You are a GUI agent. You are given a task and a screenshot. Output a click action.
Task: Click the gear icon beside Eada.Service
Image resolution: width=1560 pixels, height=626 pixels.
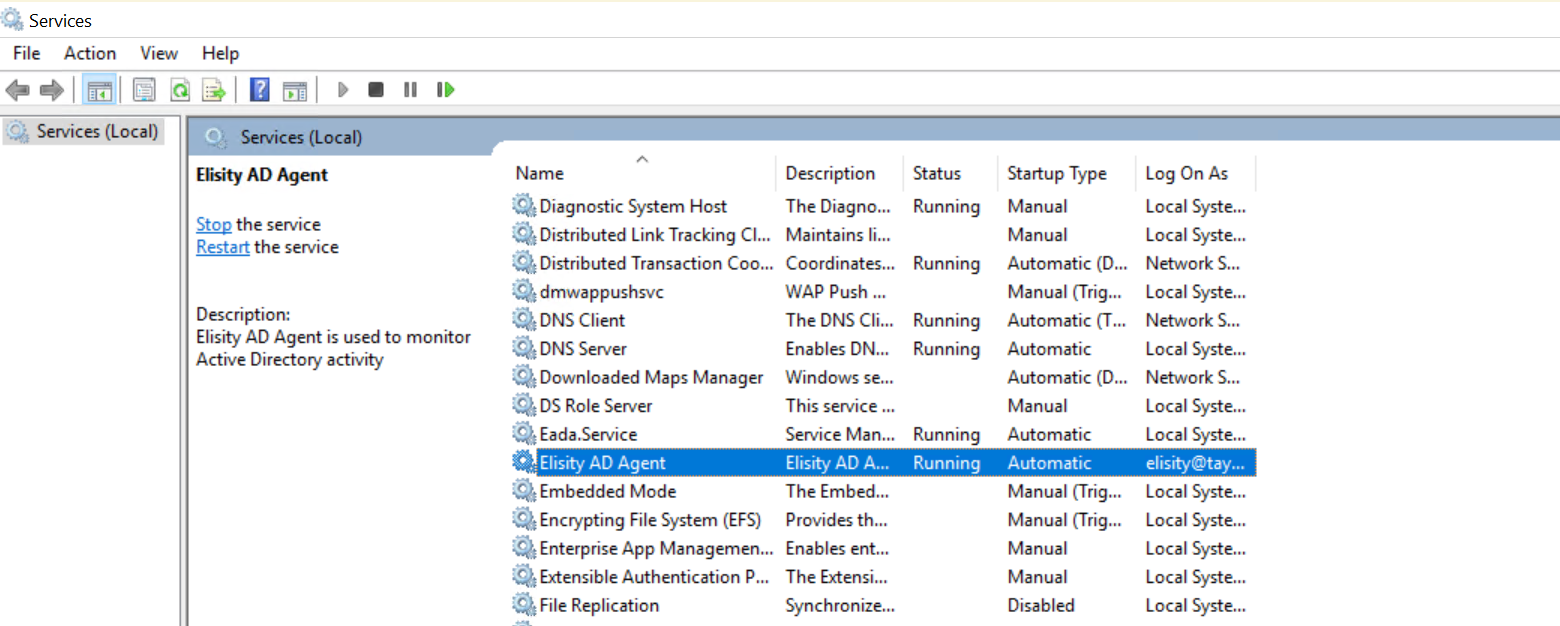(x=524, y=434)
